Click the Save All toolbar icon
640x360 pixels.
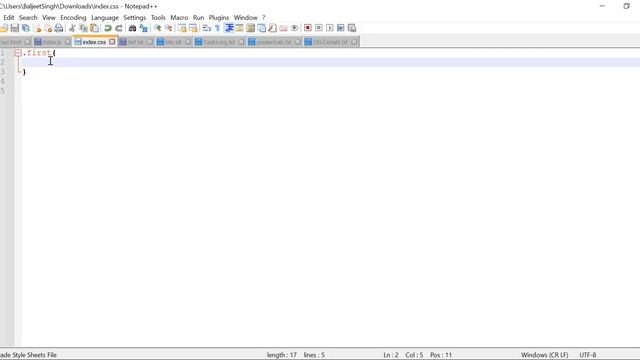26,28
